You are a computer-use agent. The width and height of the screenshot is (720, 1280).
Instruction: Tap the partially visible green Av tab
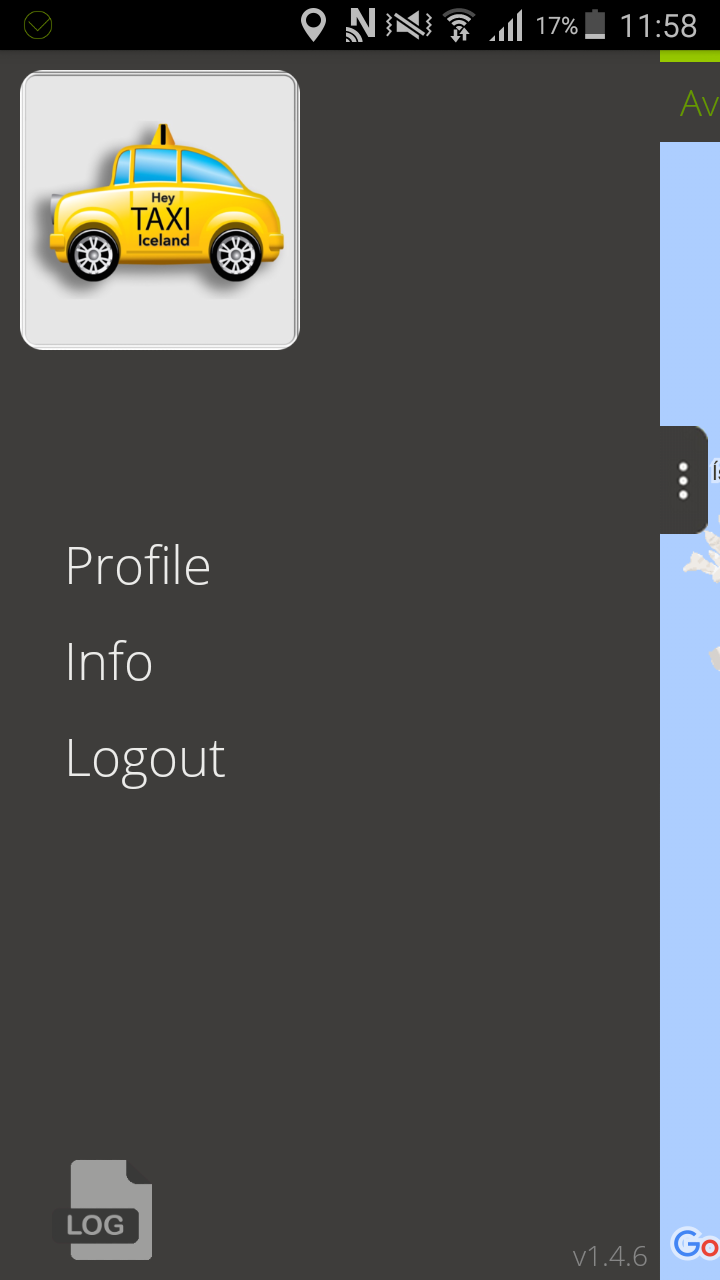[699, 103]
